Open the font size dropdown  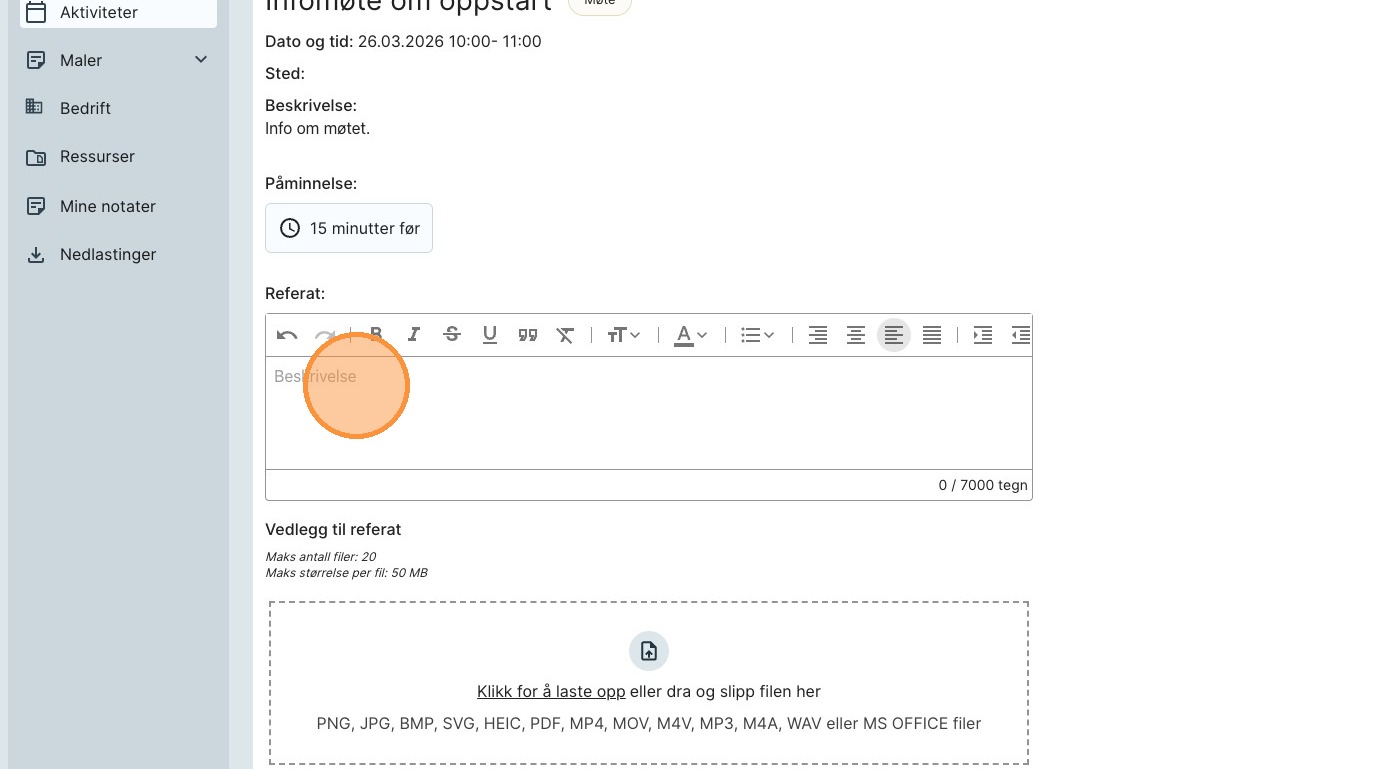tap(624, 335)
